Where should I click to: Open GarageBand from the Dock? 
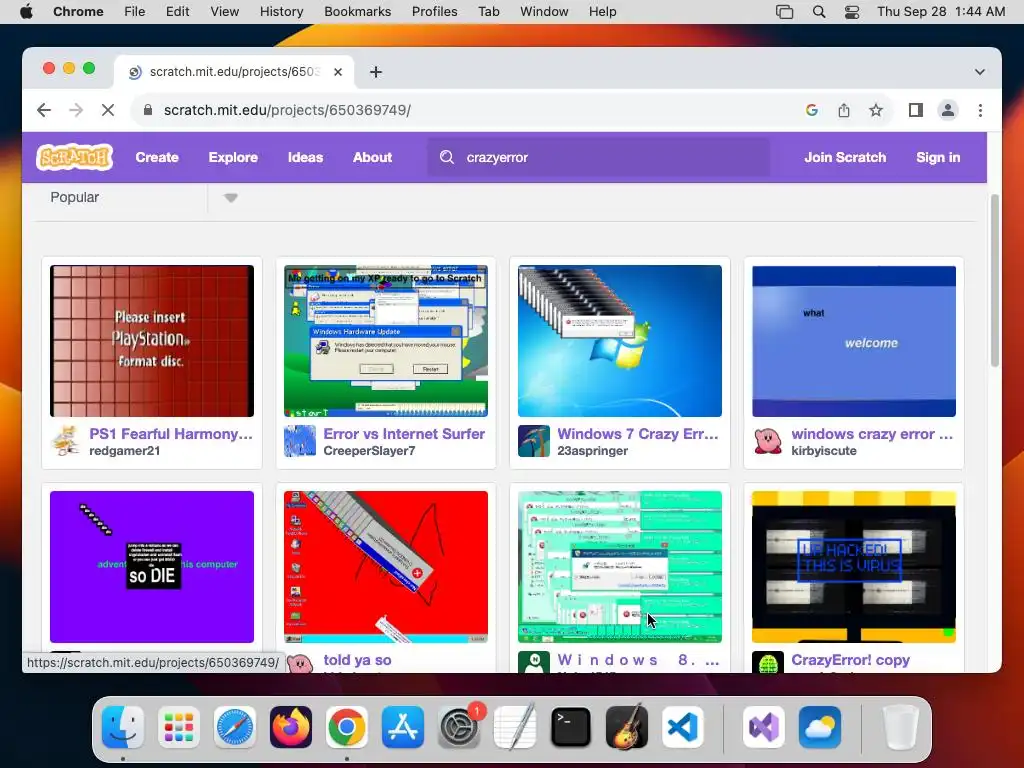626,727
